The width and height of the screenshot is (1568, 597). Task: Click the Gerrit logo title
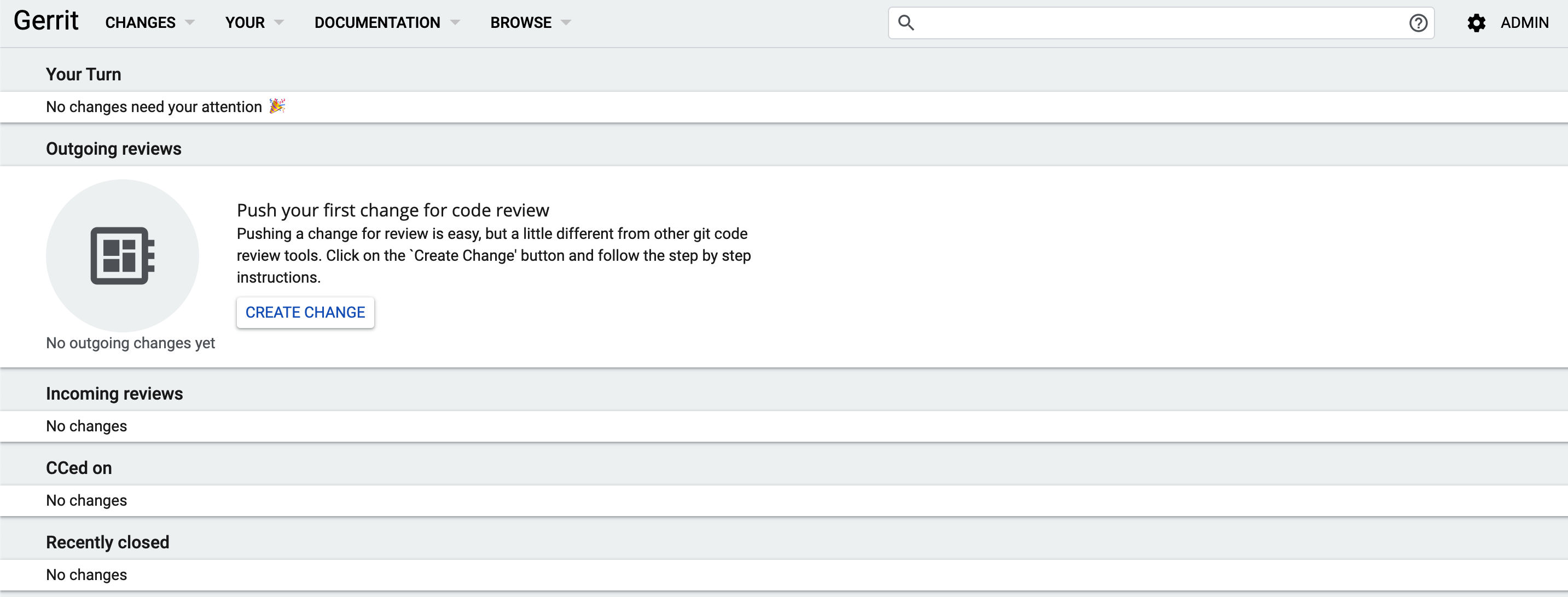click(x=47, y=21)
